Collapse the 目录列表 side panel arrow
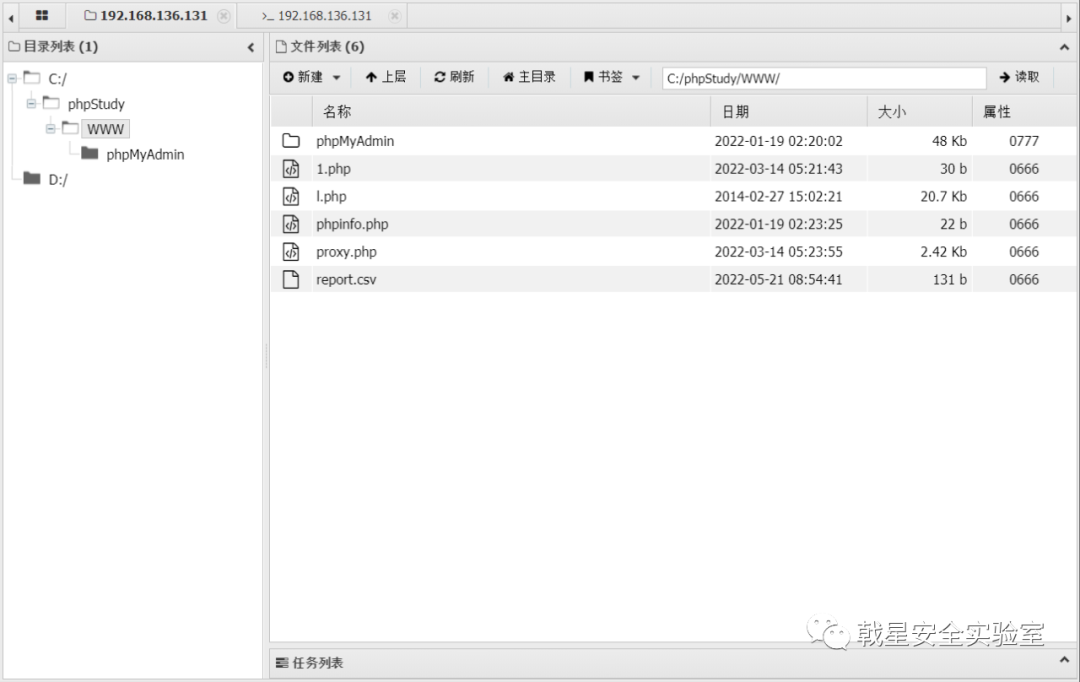 pos(251,46)
